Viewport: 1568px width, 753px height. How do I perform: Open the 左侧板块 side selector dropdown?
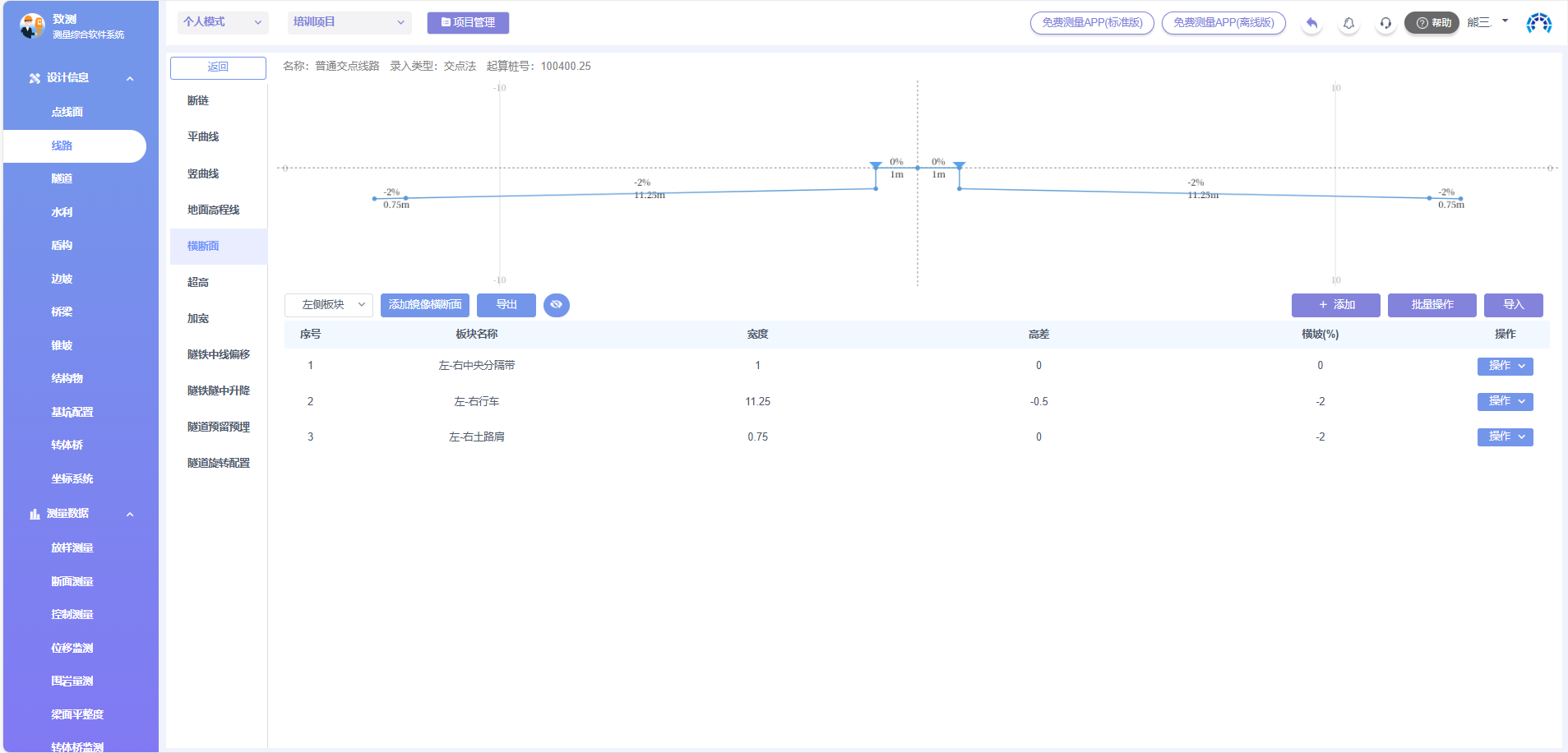329,305
